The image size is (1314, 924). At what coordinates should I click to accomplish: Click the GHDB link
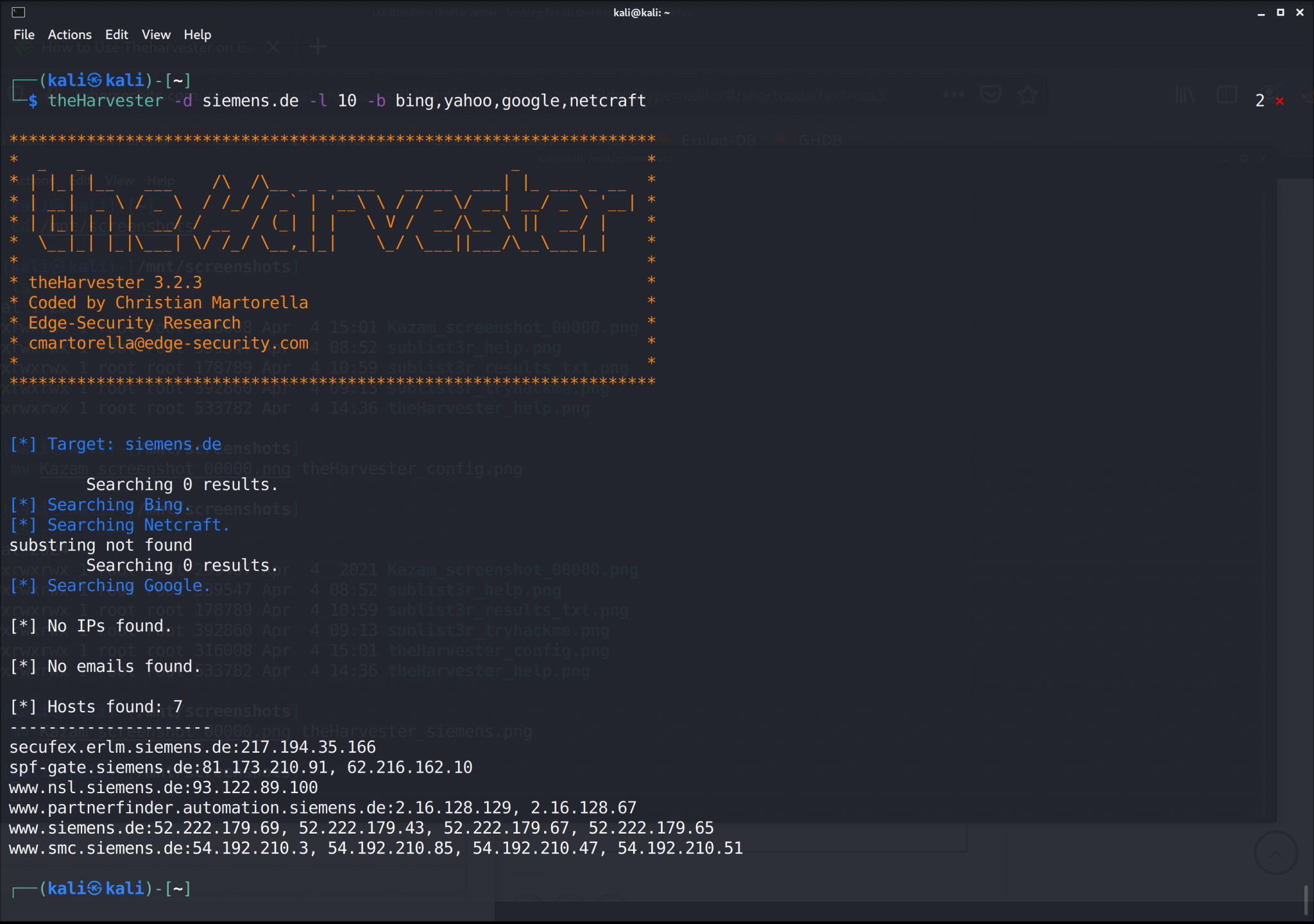819,140
